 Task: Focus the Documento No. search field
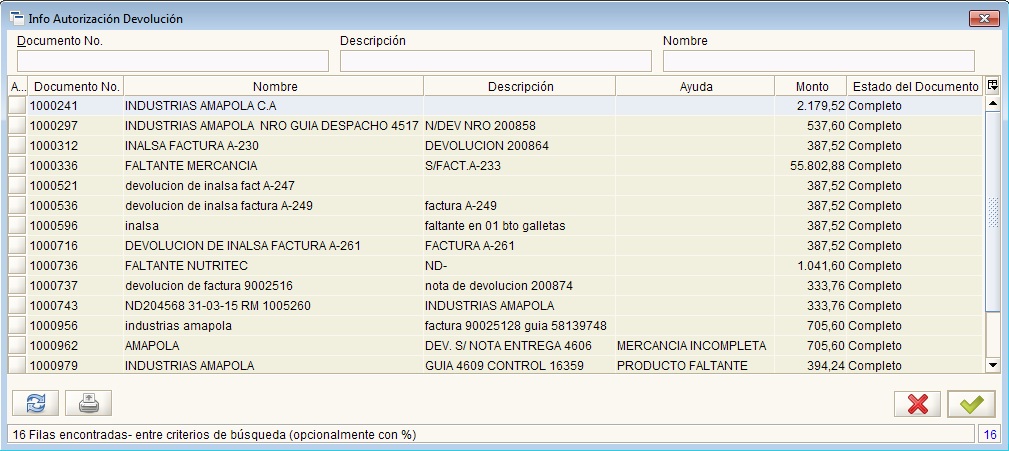pos(172,61)
